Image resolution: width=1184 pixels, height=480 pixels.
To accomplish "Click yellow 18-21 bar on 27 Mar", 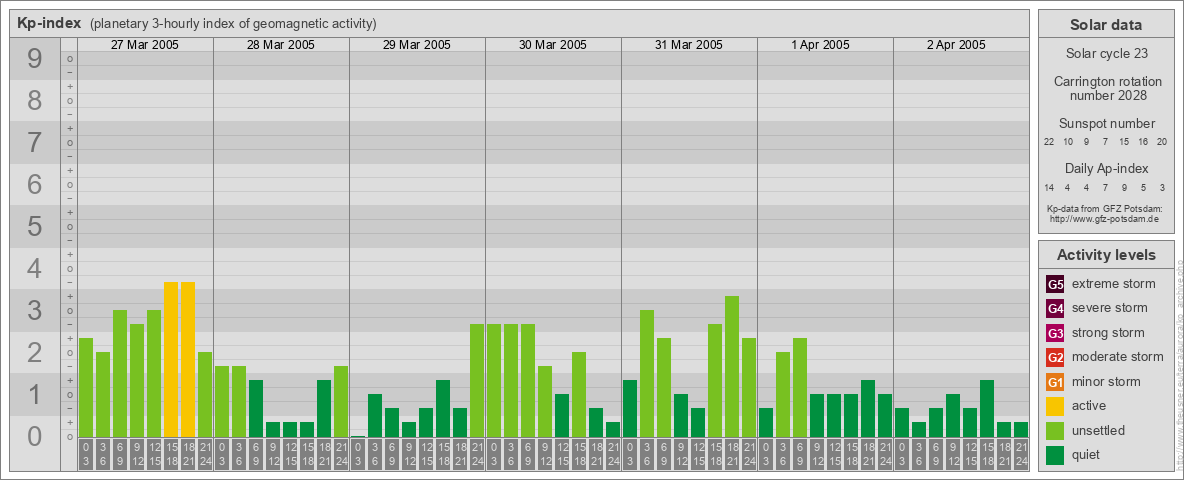I will pos(188,359).
